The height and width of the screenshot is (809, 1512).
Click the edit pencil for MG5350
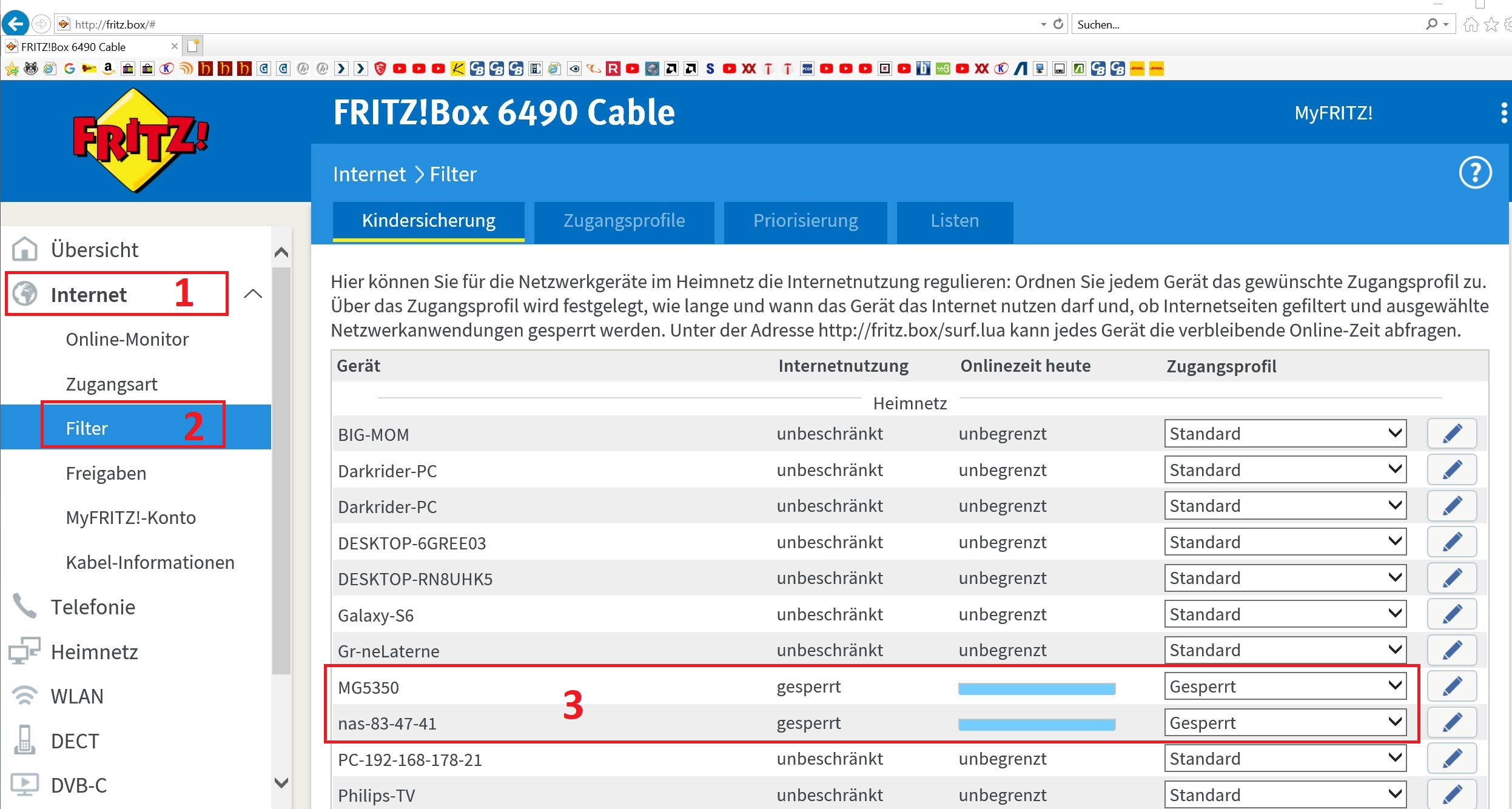[x=1451, y=686]
